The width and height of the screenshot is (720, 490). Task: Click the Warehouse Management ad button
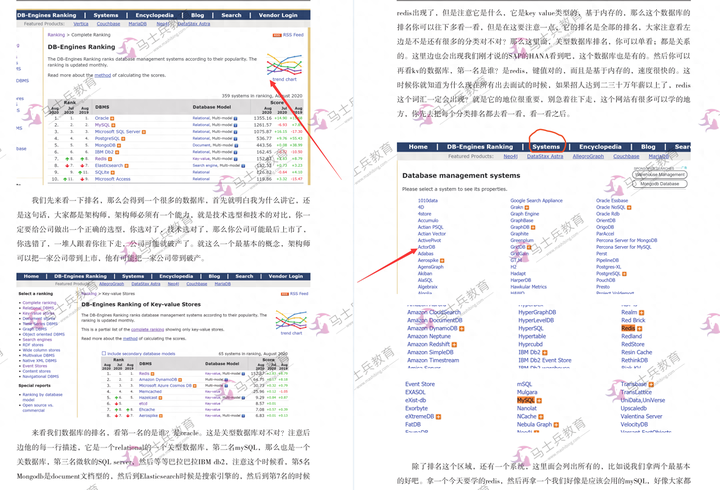pyautogui.click(x=660, y=175)
